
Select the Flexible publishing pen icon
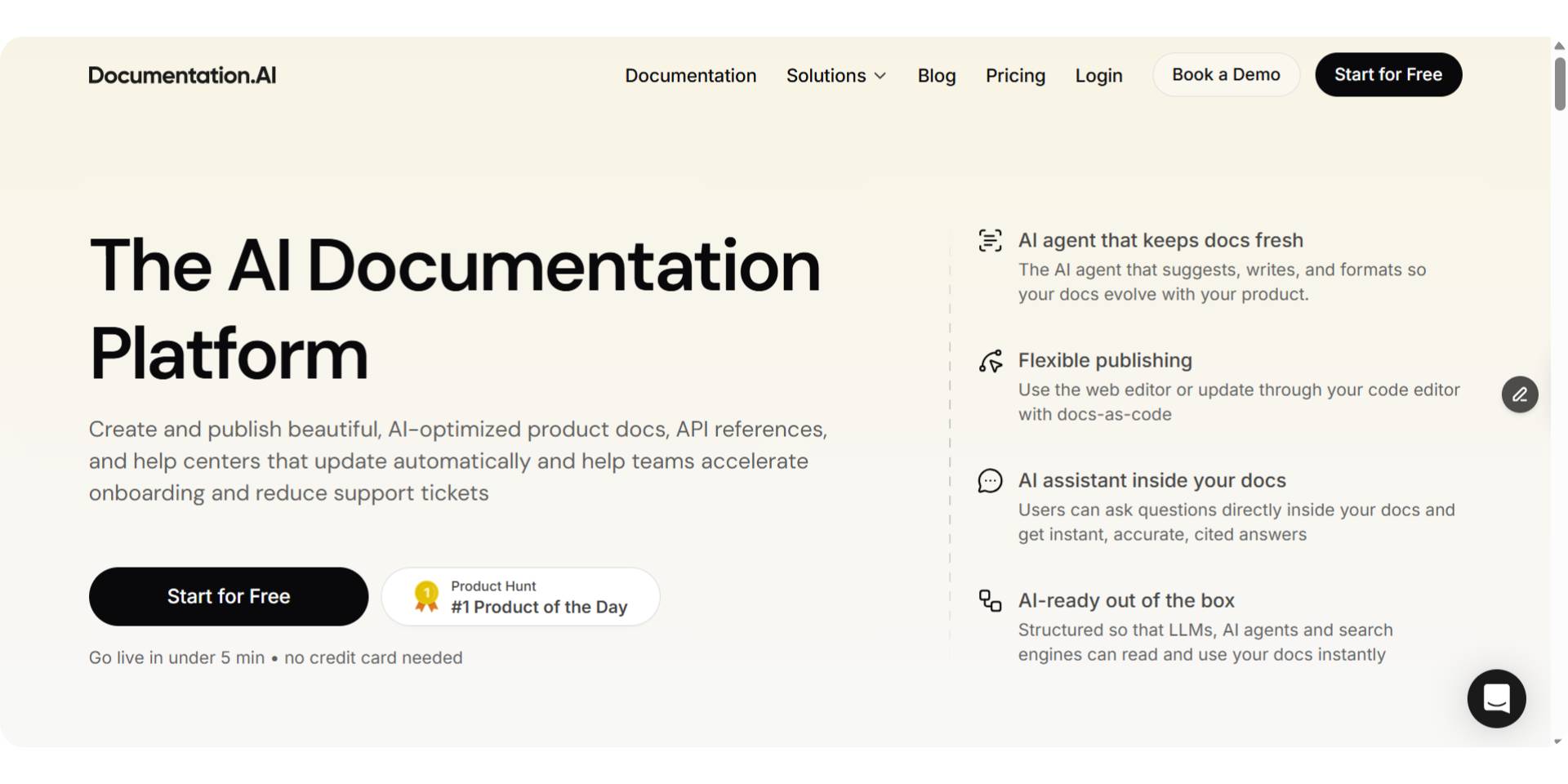click(x=990, y=361)
